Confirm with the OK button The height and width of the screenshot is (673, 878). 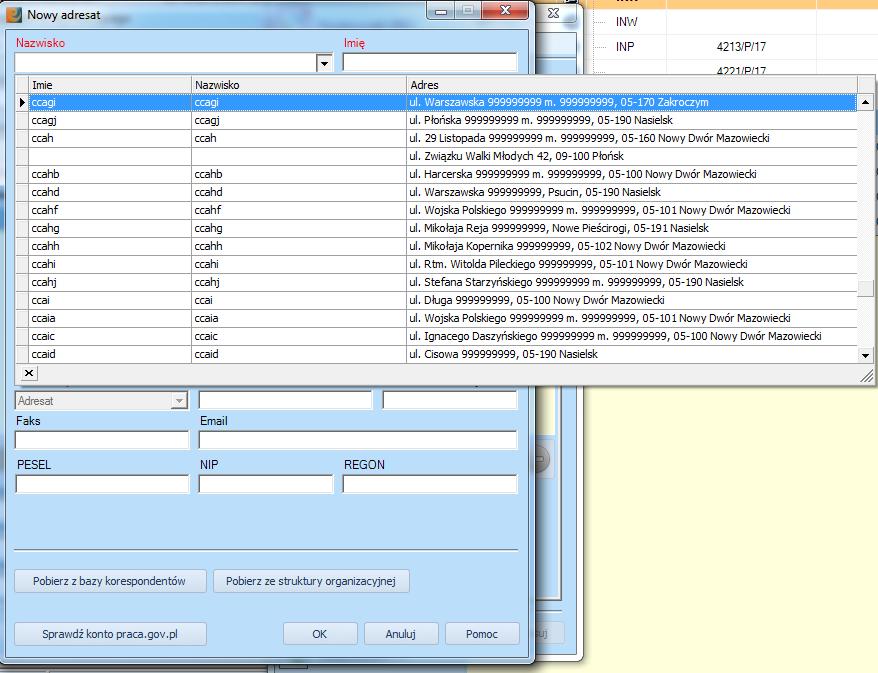tap(320, 634)
